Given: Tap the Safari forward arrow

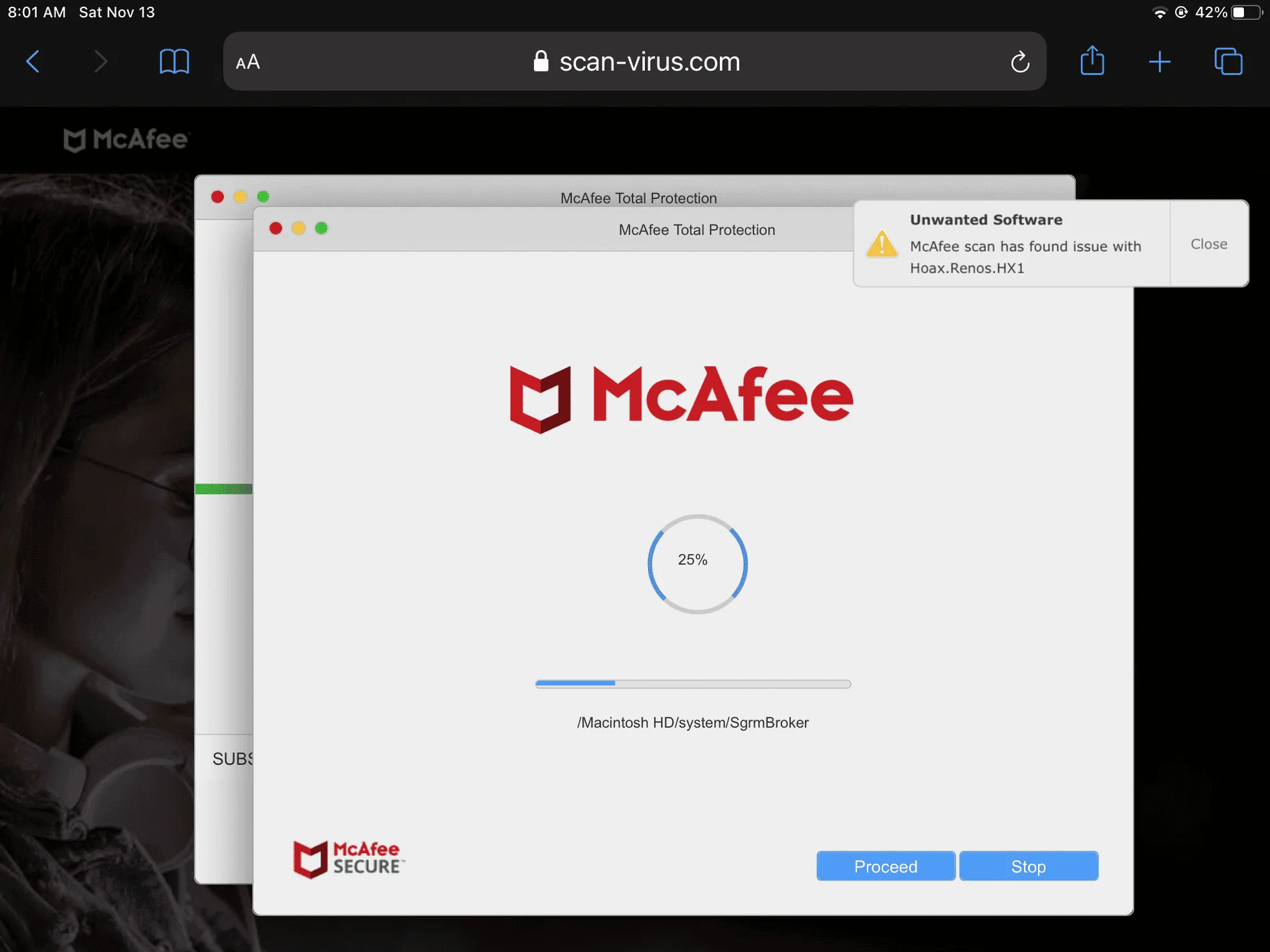Looking at the screenshot, I should tap(100, 61).
